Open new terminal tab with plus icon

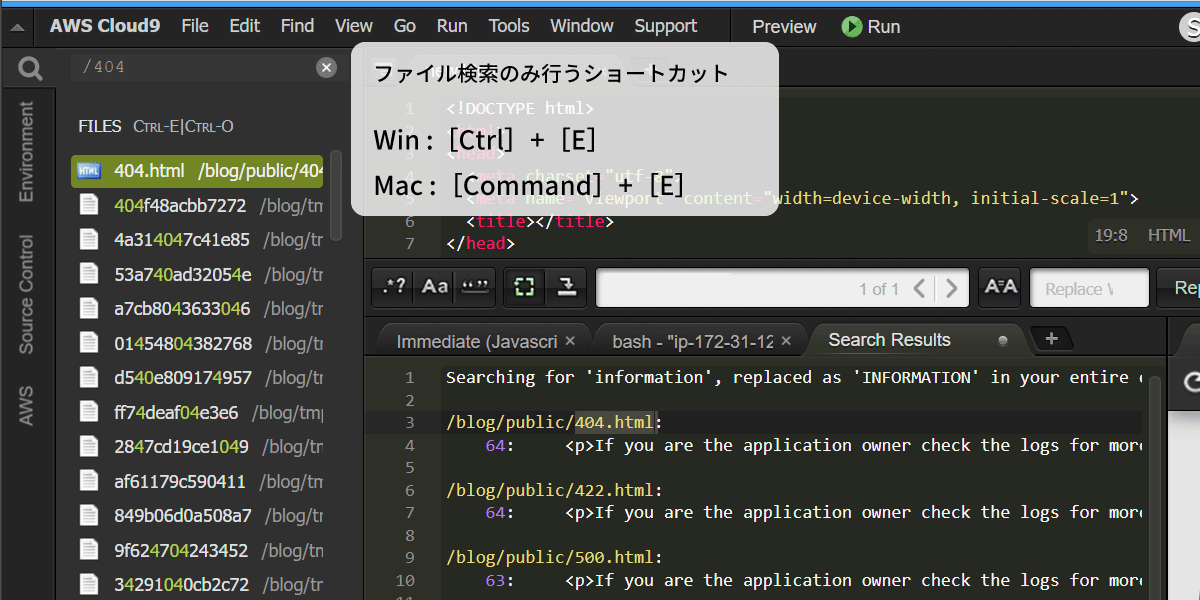(x=1051, y=339)
